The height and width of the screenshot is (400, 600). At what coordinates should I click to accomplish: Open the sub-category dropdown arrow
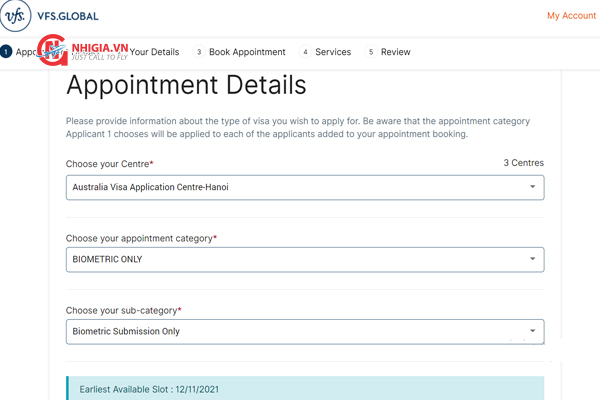pyautogui.click(x=532, y=331)
